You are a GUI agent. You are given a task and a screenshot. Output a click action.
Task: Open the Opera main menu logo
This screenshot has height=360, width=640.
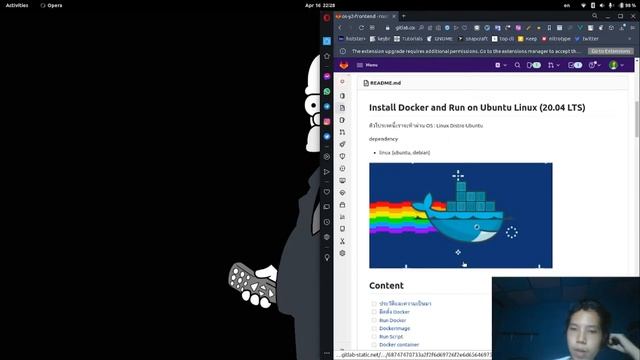[x=327, y=18]
